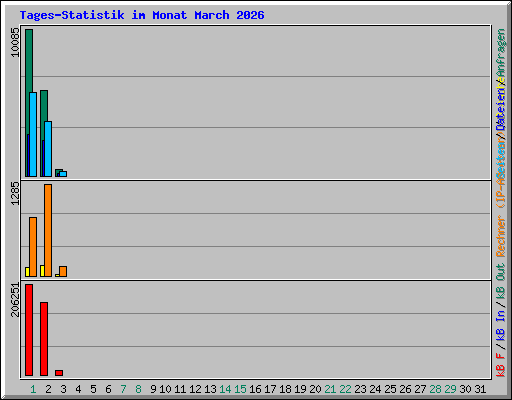Click day label 13 on the x-axis
Screen dimensions: 512x400
(x=210, y=389)
